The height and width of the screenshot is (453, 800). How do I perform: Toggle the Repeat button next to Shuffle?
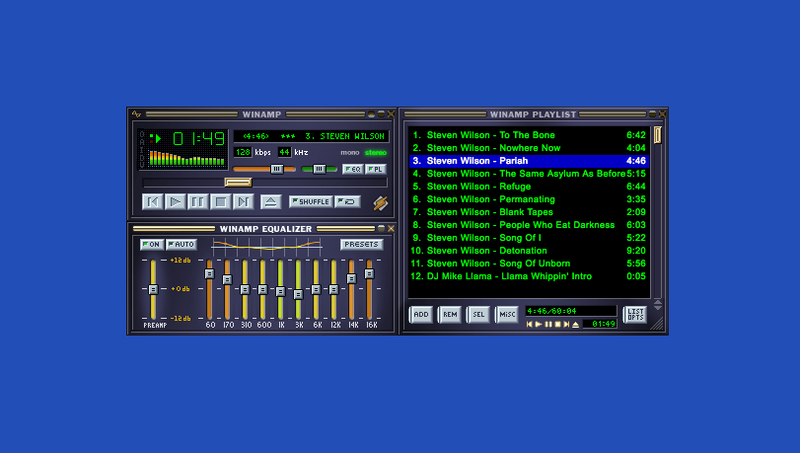(x=348, y=202)
